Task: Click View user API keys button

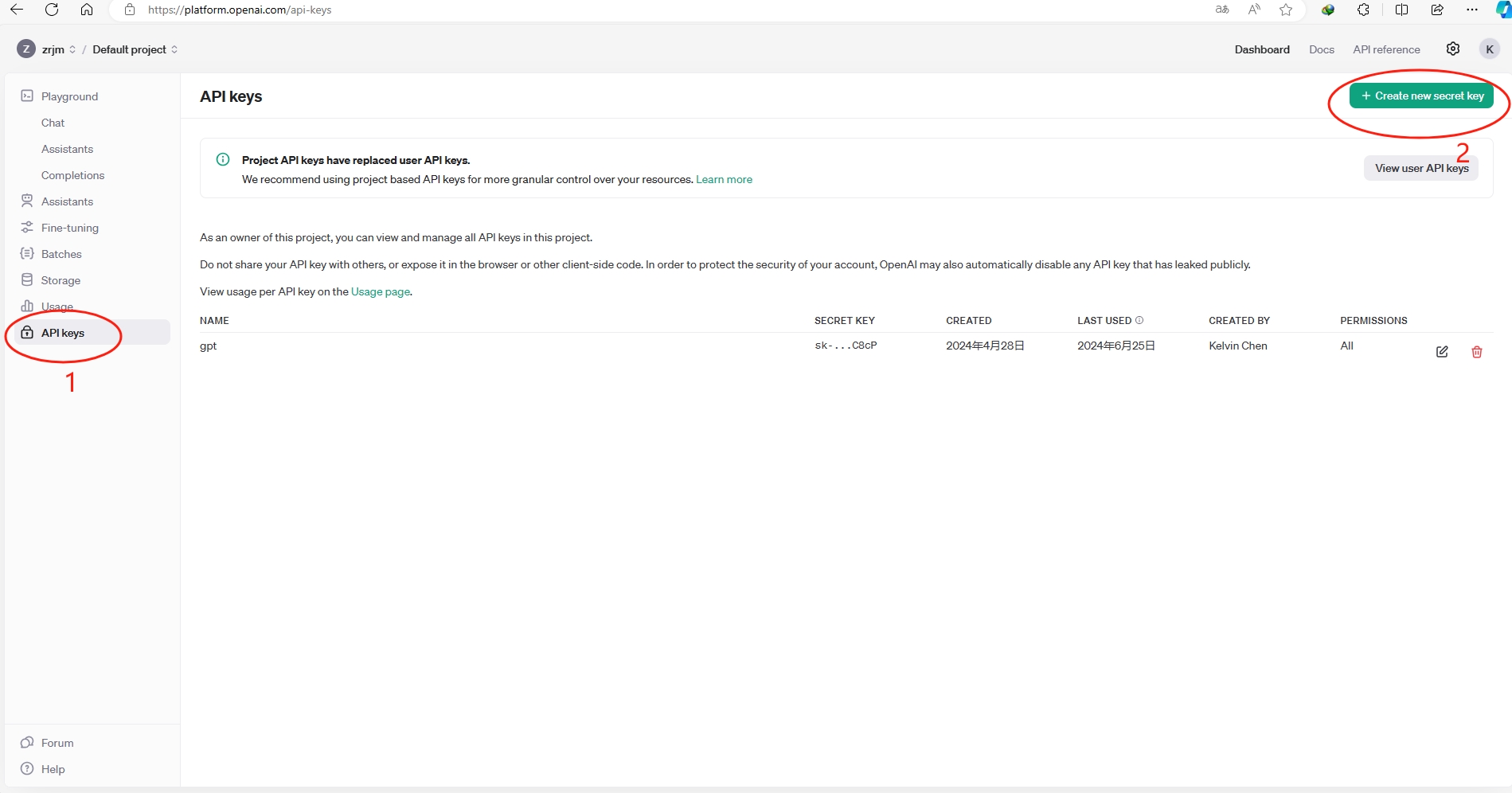Action: pyautogui.click(x=1421, y=168)
